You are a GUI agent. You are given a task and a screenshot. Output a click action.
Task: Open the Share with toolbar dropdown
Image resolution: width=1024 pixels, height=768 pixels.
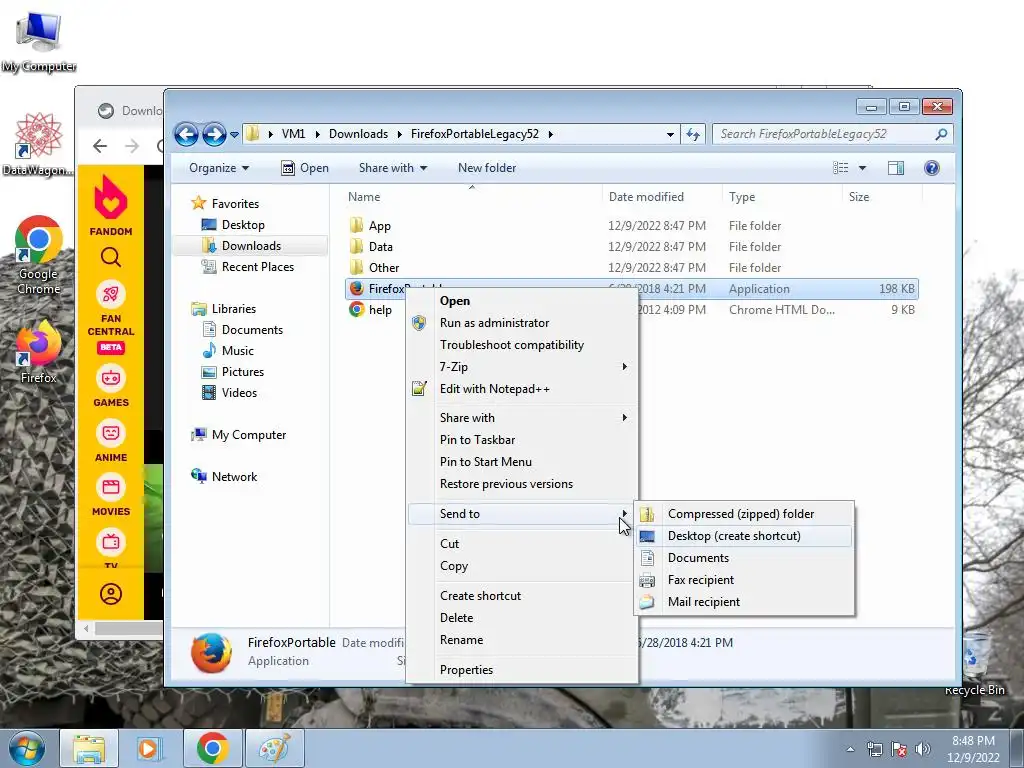coord(392,168)
